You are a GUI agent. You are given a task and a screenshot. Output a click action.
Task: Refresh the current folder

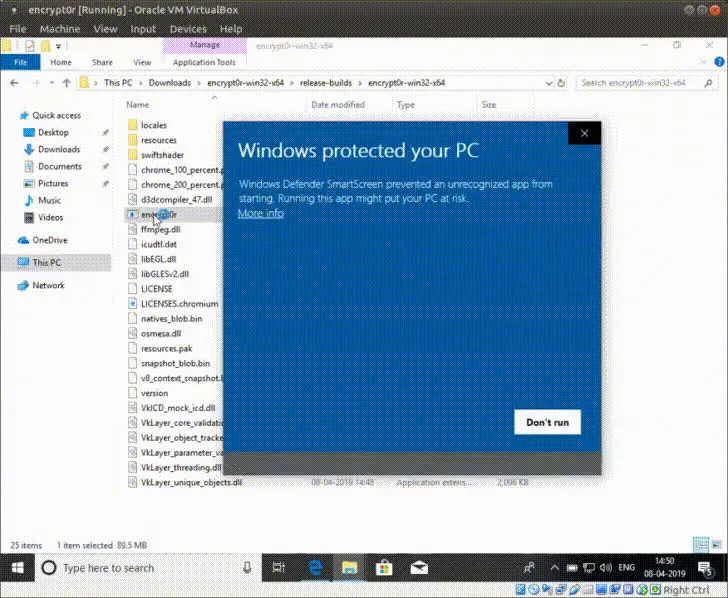point(561,83)
